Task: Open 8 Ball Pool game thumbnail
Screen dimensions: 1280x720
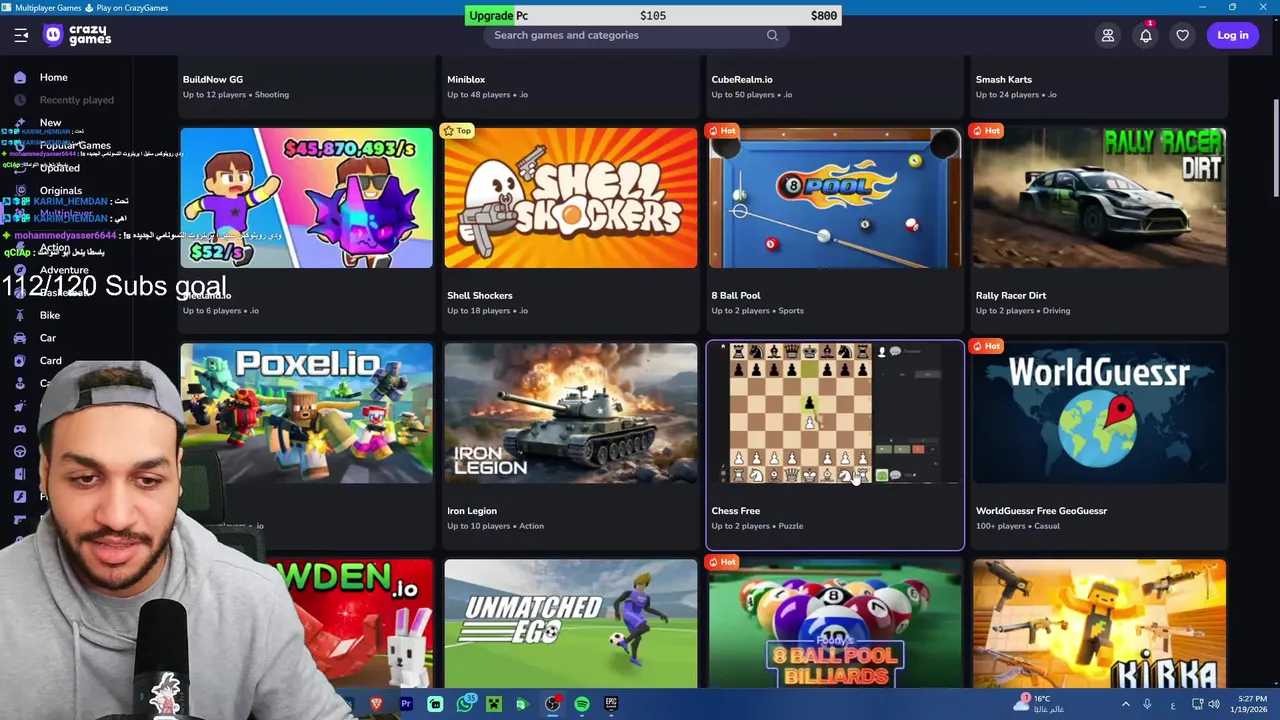Action: 835,198
